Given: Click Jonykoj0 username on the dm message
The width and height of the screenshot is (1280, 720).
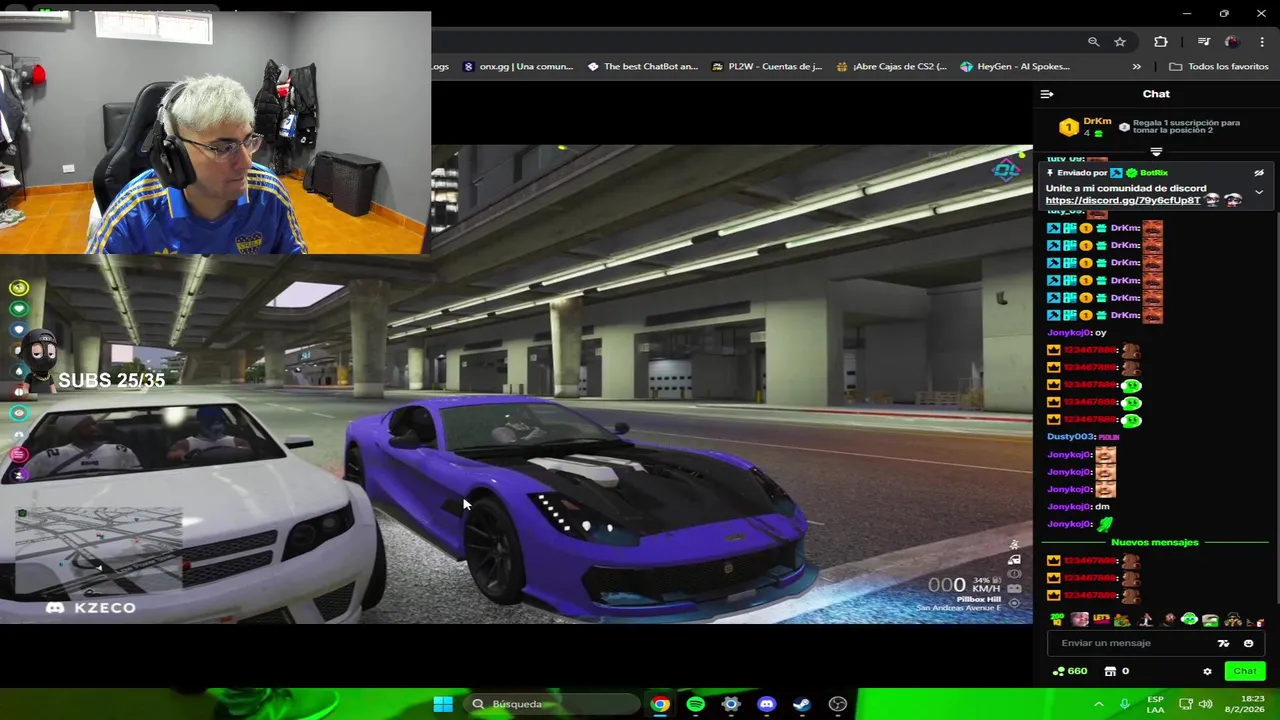Looking at the screenshot, I should [1069, 507].
